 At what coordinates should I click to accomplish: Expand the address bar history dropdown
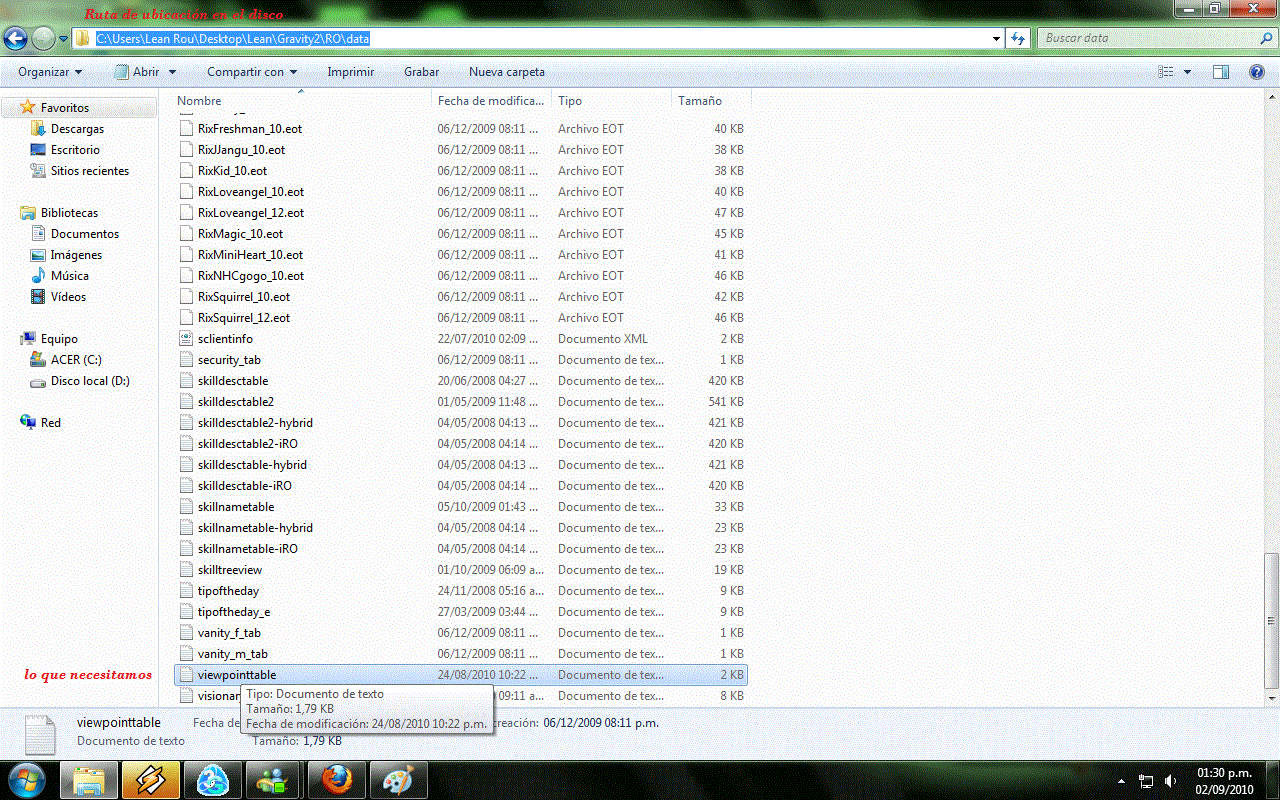coord(996,39)
